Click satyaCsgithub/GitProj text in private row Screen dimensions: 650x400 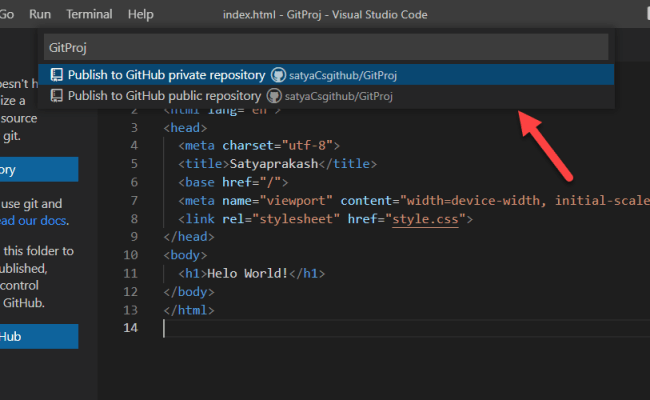click(343, 75)
